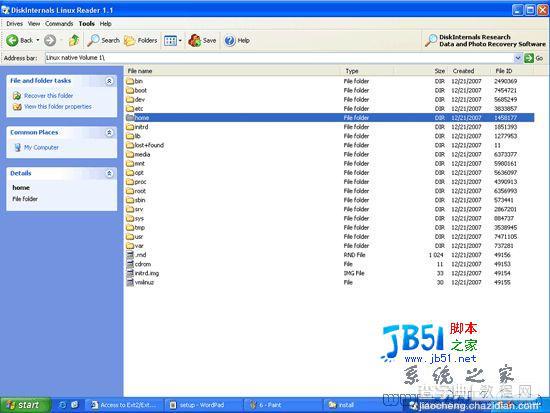Switch to the Paint taskbar window
This screenshot has height=413, width=550.
tap(283, 405)
